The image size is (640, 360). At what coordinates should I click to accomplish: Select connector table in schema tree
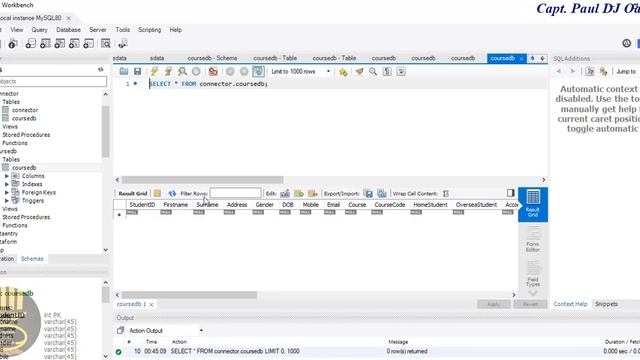tap(24, 110)
